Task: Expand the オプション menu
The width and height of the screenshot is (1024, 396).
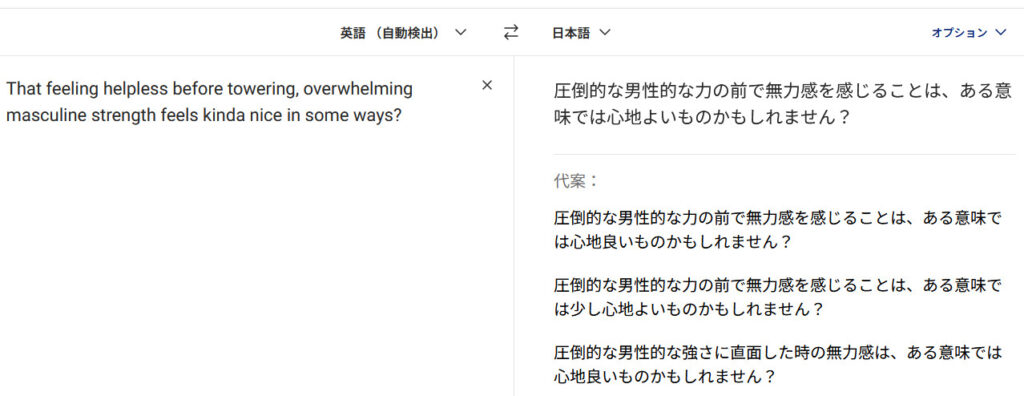Action: pos(969,33)
